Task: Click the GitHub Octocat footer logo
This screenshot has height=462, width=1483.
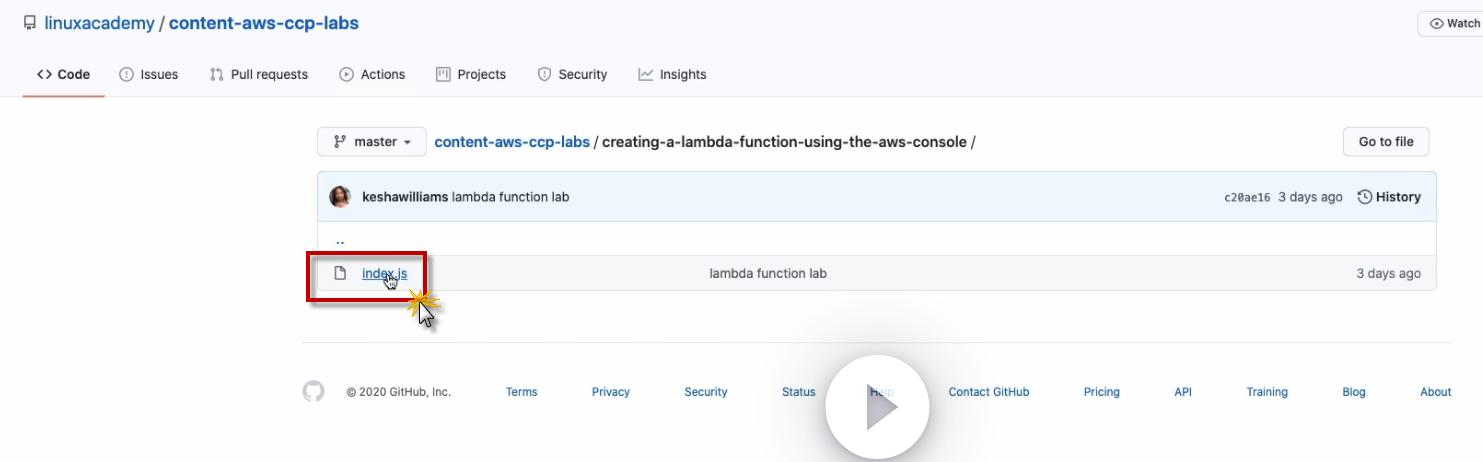Action: pos(314,392)
